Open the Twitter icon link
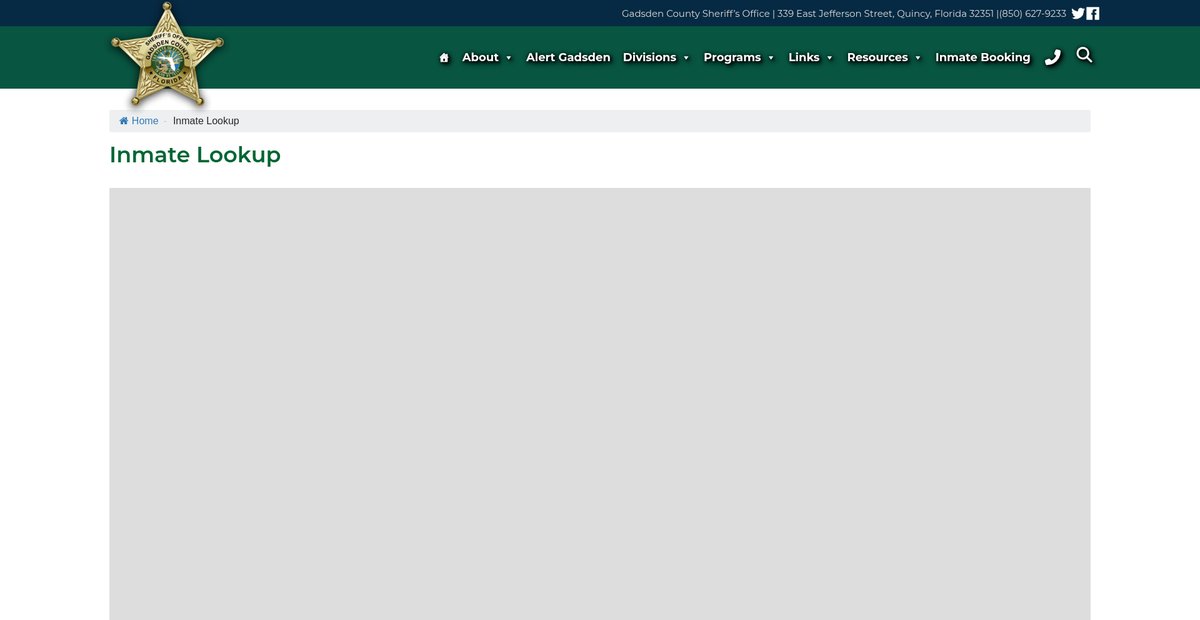Viewport: 1200px width, 620px height. click(1078, 14)
